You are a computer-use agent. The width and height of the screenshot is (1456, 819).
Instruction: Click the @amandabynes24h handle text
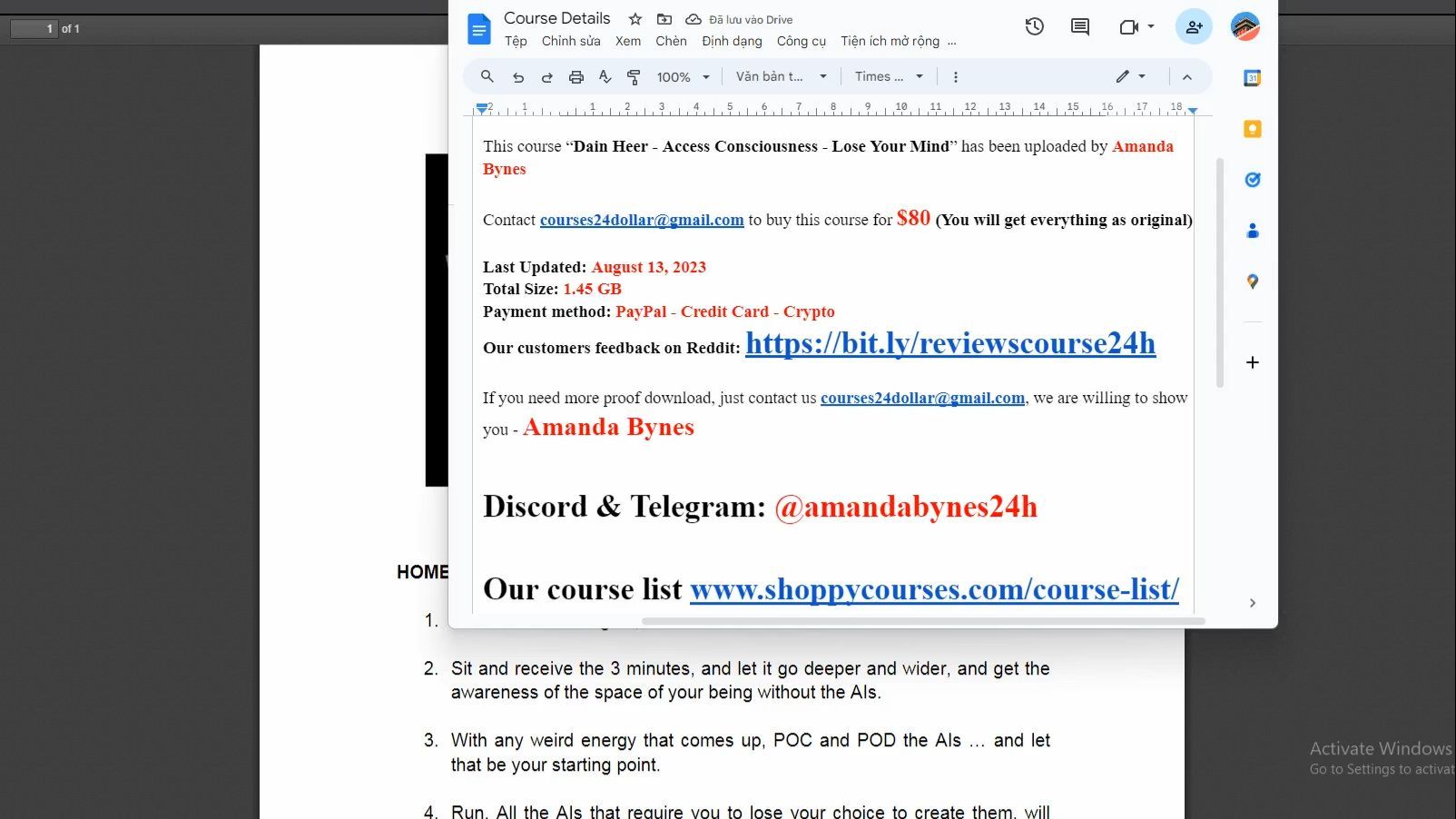[906, 507]
